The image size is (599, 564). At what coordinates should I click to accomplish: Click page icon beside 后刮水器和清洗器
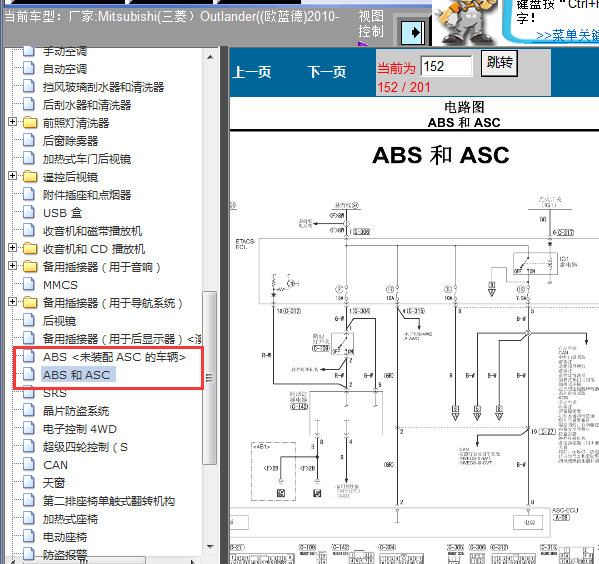29,104
